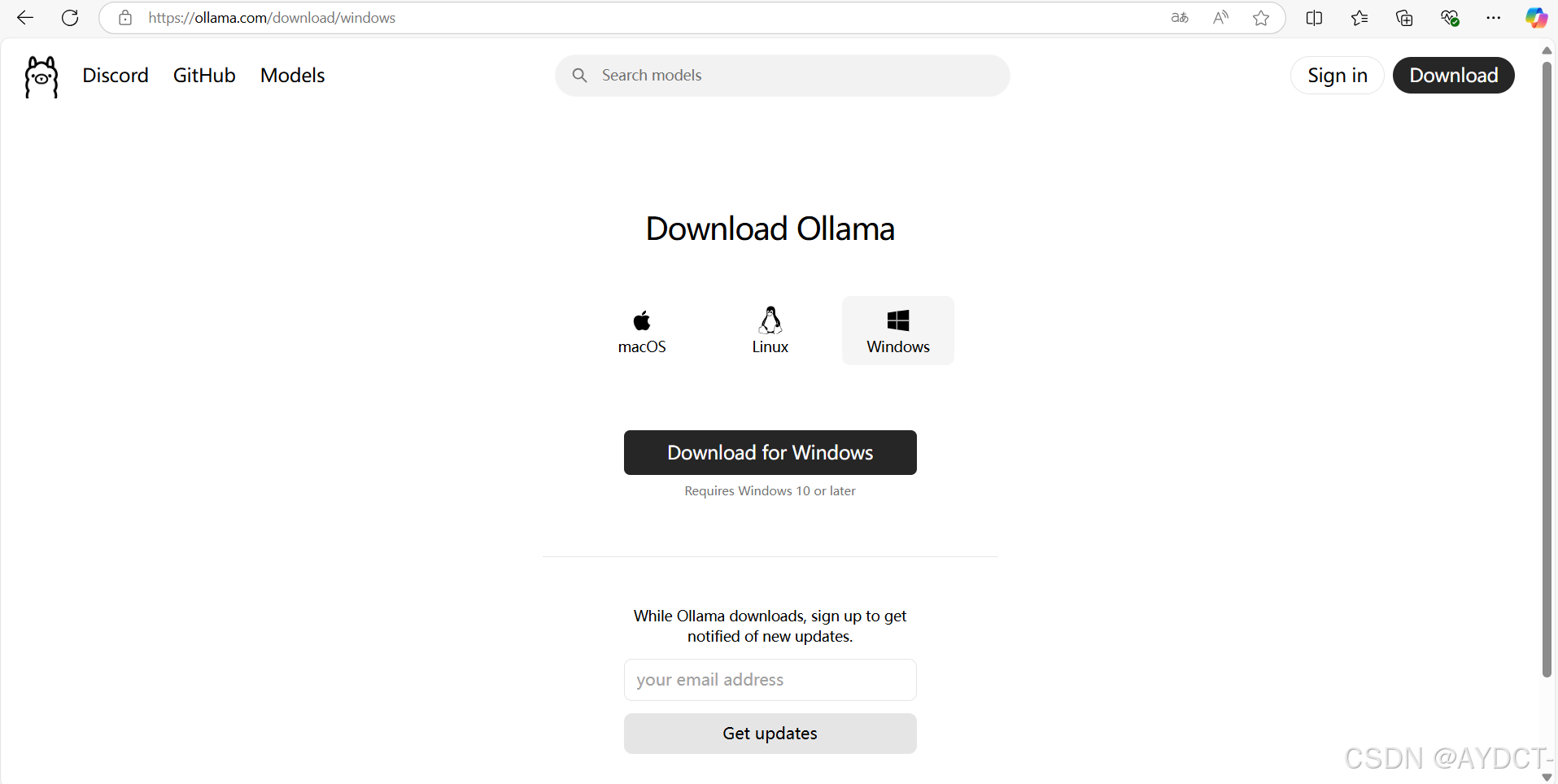Focus the Search models field
Viewport: 1558px width, 784px height.
tap(783, 76)
